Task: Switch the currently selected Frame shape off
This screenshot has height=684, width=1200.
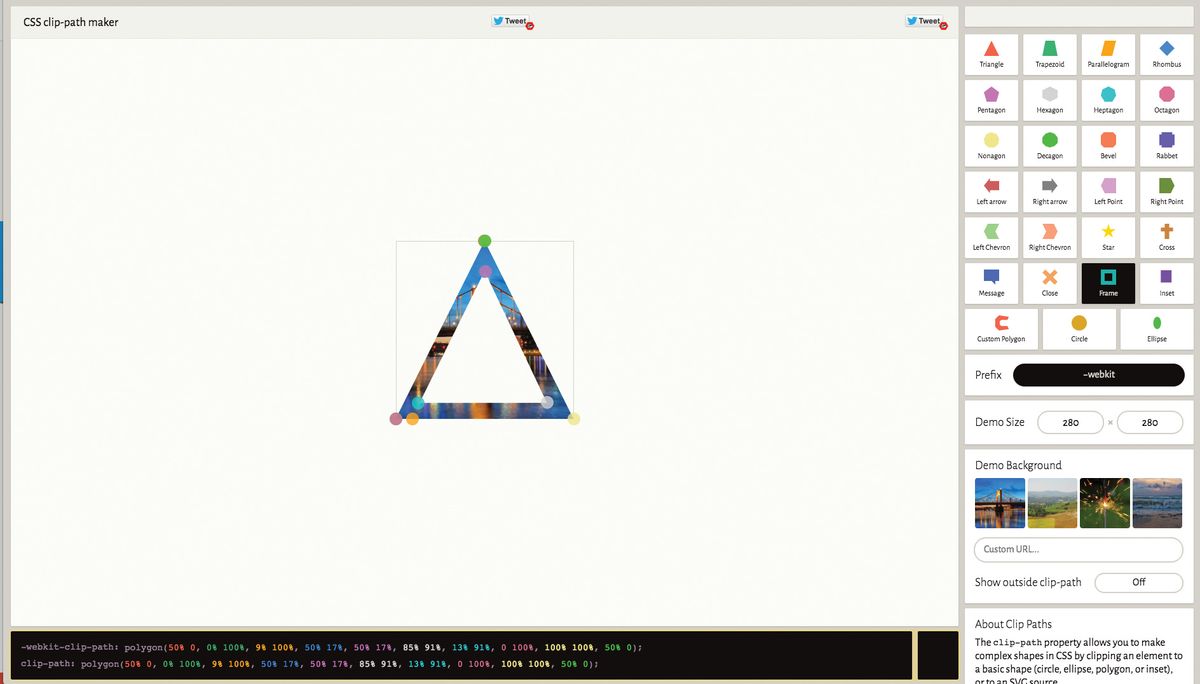Action: (x=1108, y=282)
